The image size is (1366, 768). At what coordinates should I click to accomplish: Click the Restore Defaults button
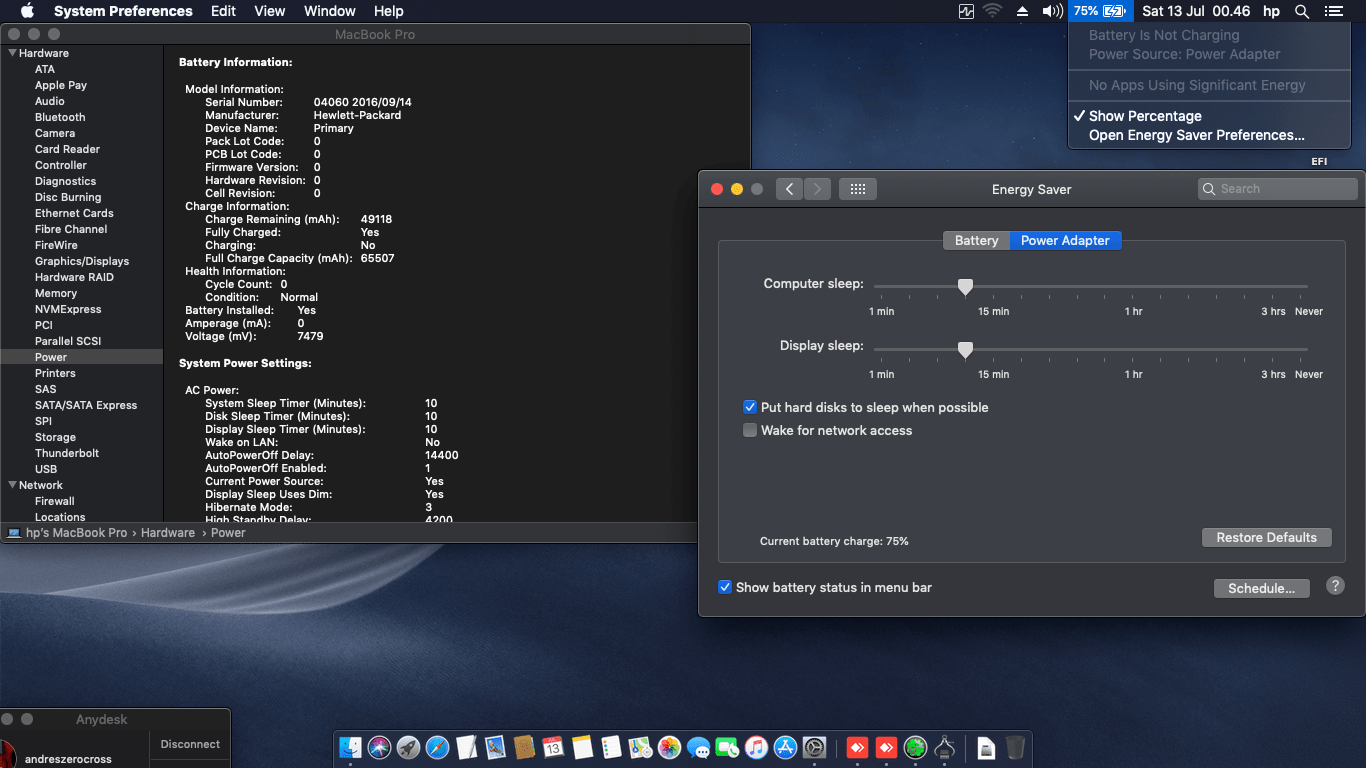coord(1266,537)
